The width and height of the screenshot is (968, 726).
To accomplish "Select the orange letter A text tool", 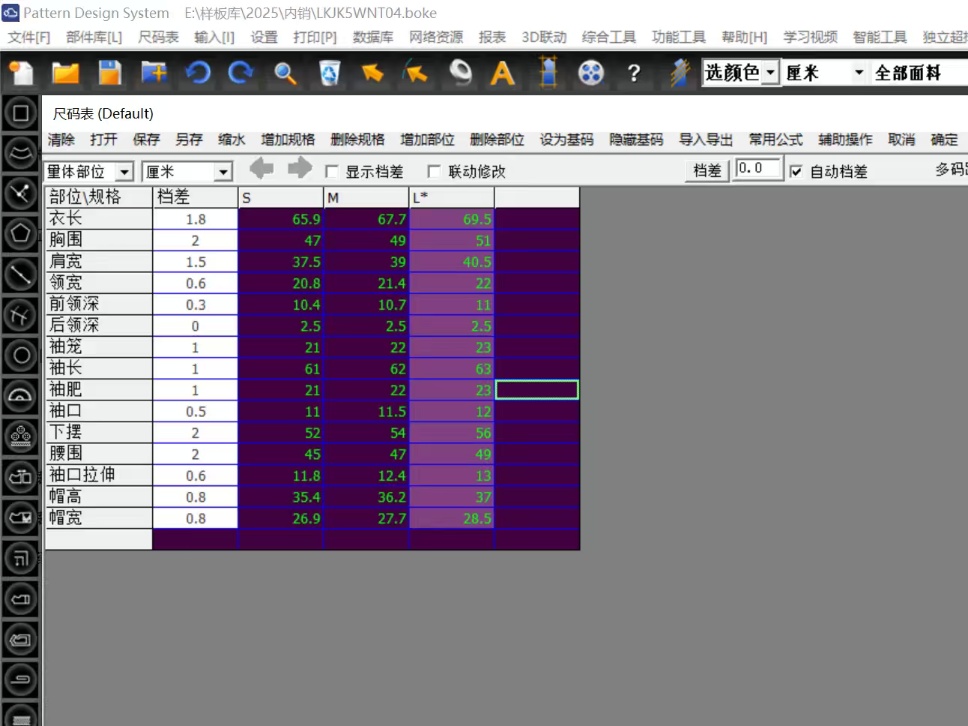I will pyautogui.click(x=502, y=73).
